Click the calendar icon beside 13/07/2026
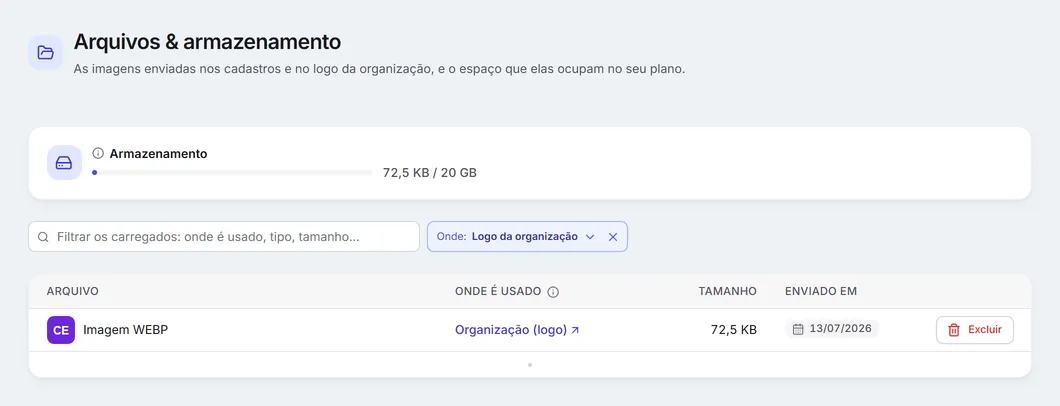Viewport: 1060px width, 406px height. (798, 329)
